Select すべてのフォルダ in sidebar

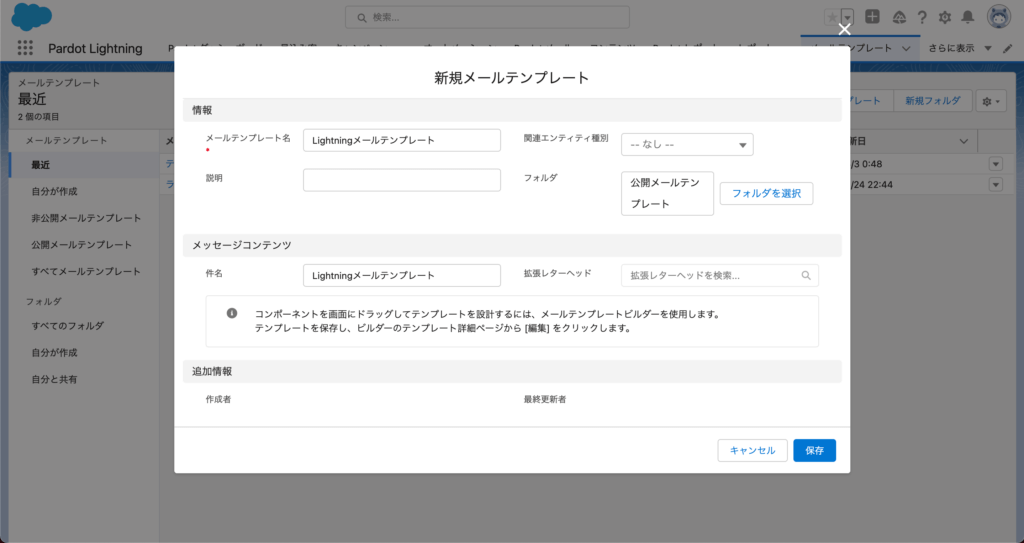click(68, 325)
